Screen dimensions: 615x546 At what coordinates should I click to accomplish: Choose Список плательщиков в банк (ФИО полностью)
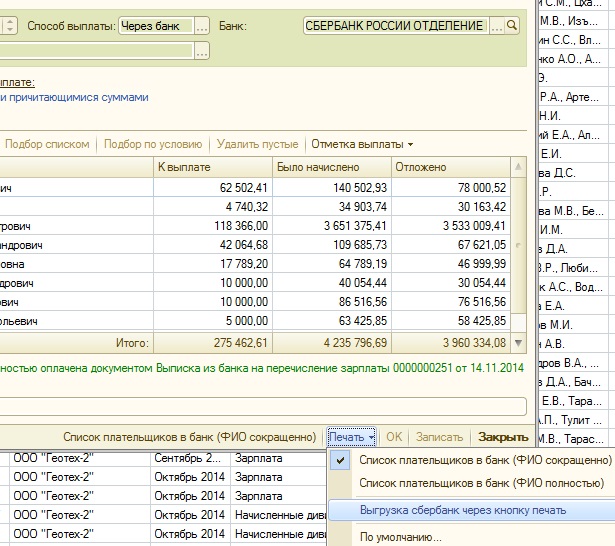pyautogui.click(x=481, y=484)
